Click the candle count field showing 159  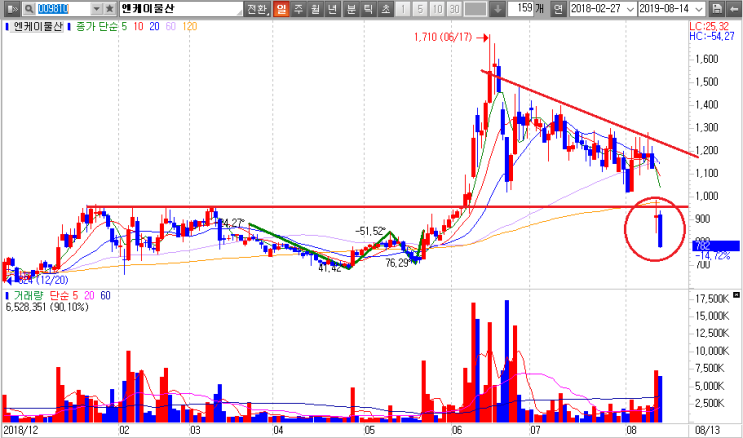click(x=520, y=9)
